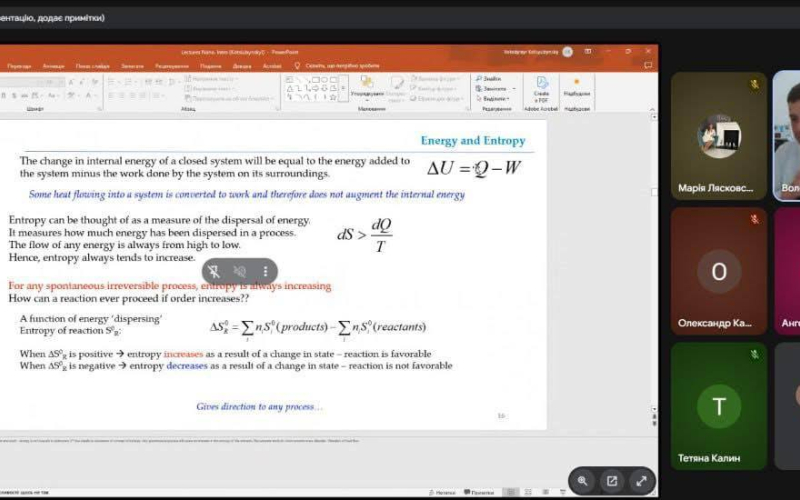Click the user account avatar in PowerPoint title bar
This screenshot has width=800, height=500.
pos(567,52)
